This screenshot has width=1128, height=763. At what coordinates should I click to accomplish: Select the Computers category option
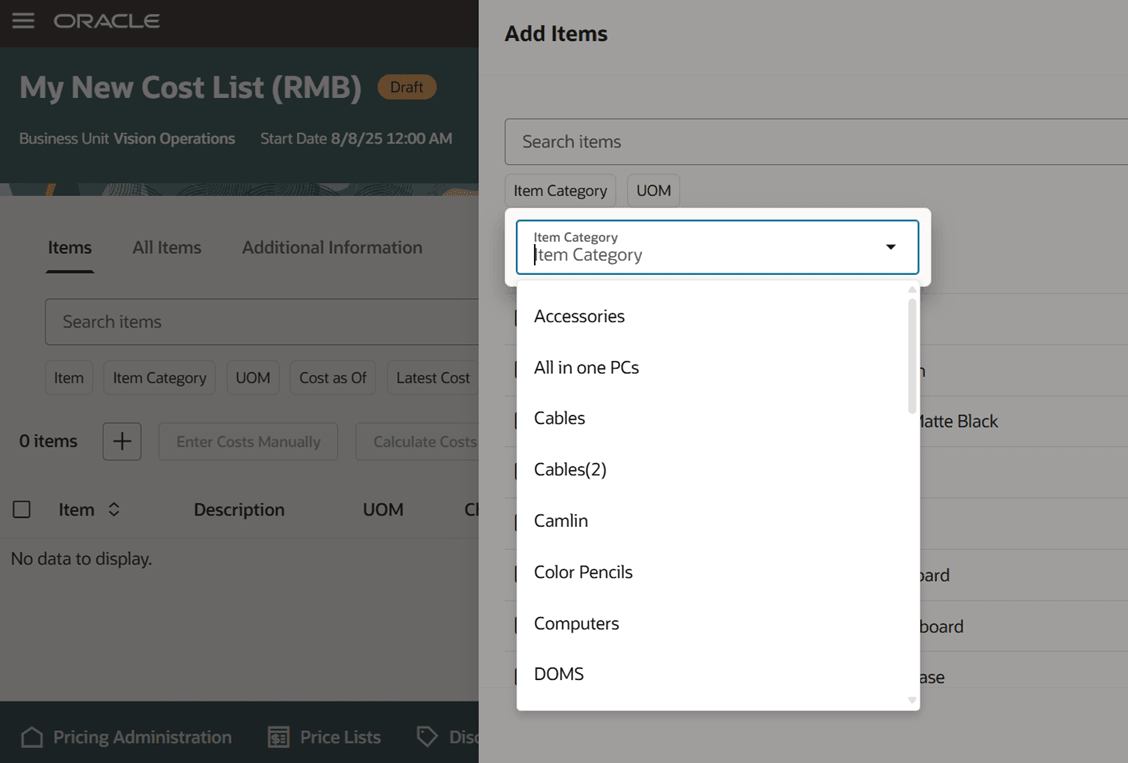pyautogui.click(x=576, y=622)
